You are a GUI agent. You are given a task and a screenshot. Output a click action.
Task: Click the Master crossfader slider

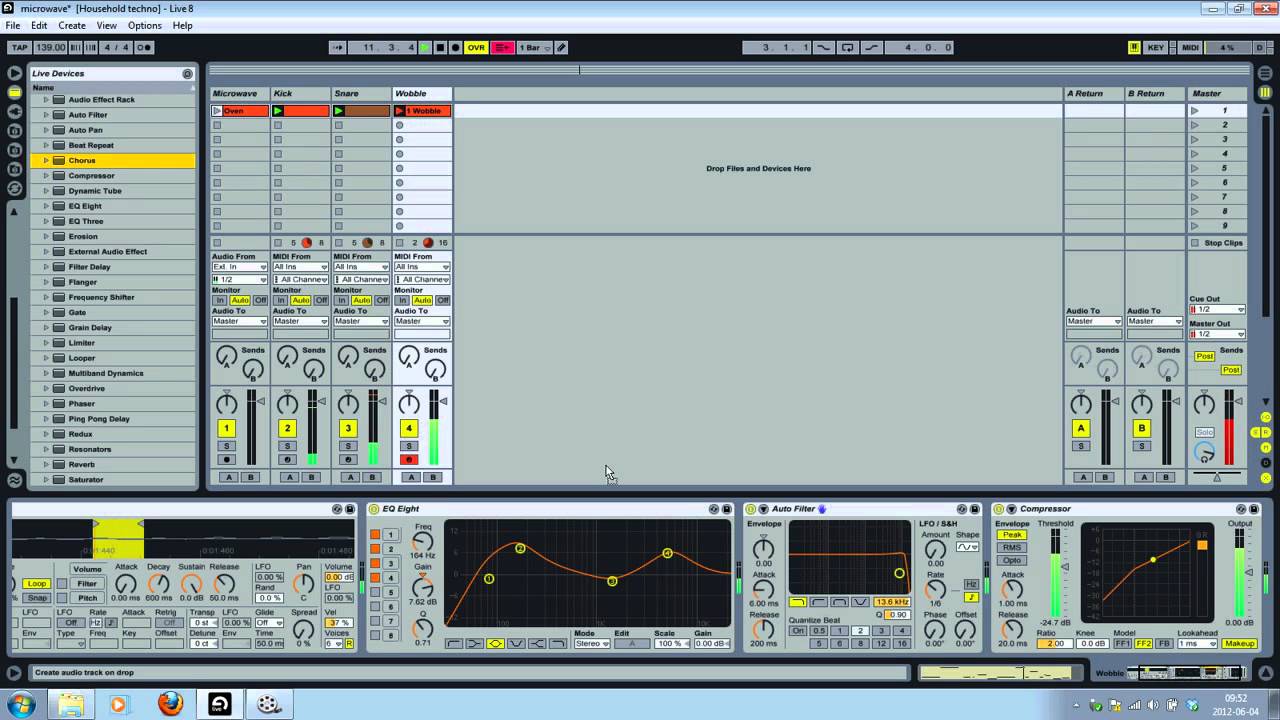[x=1217, y=476]
